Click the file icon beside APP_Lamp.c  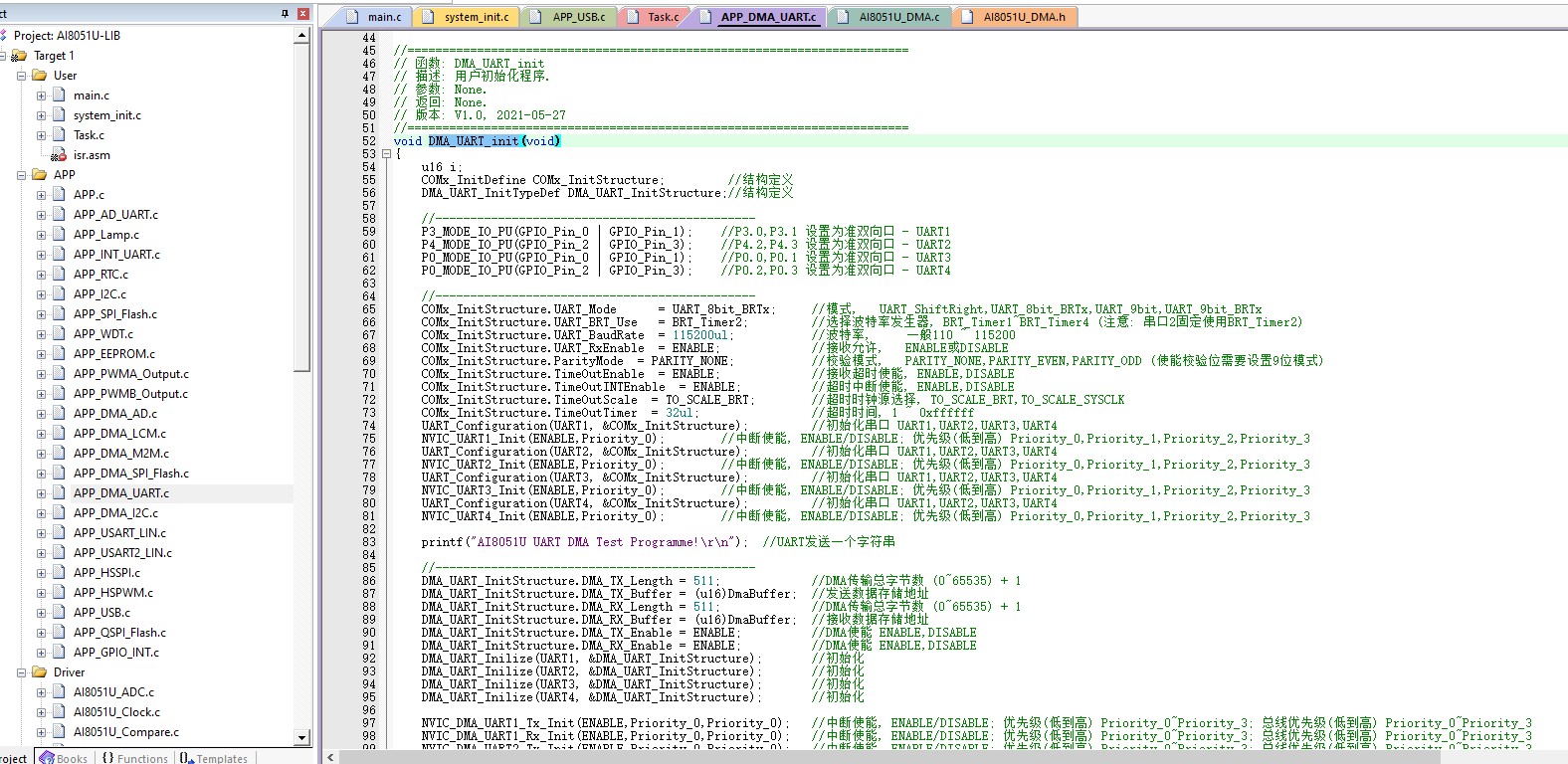pos(59,235)
